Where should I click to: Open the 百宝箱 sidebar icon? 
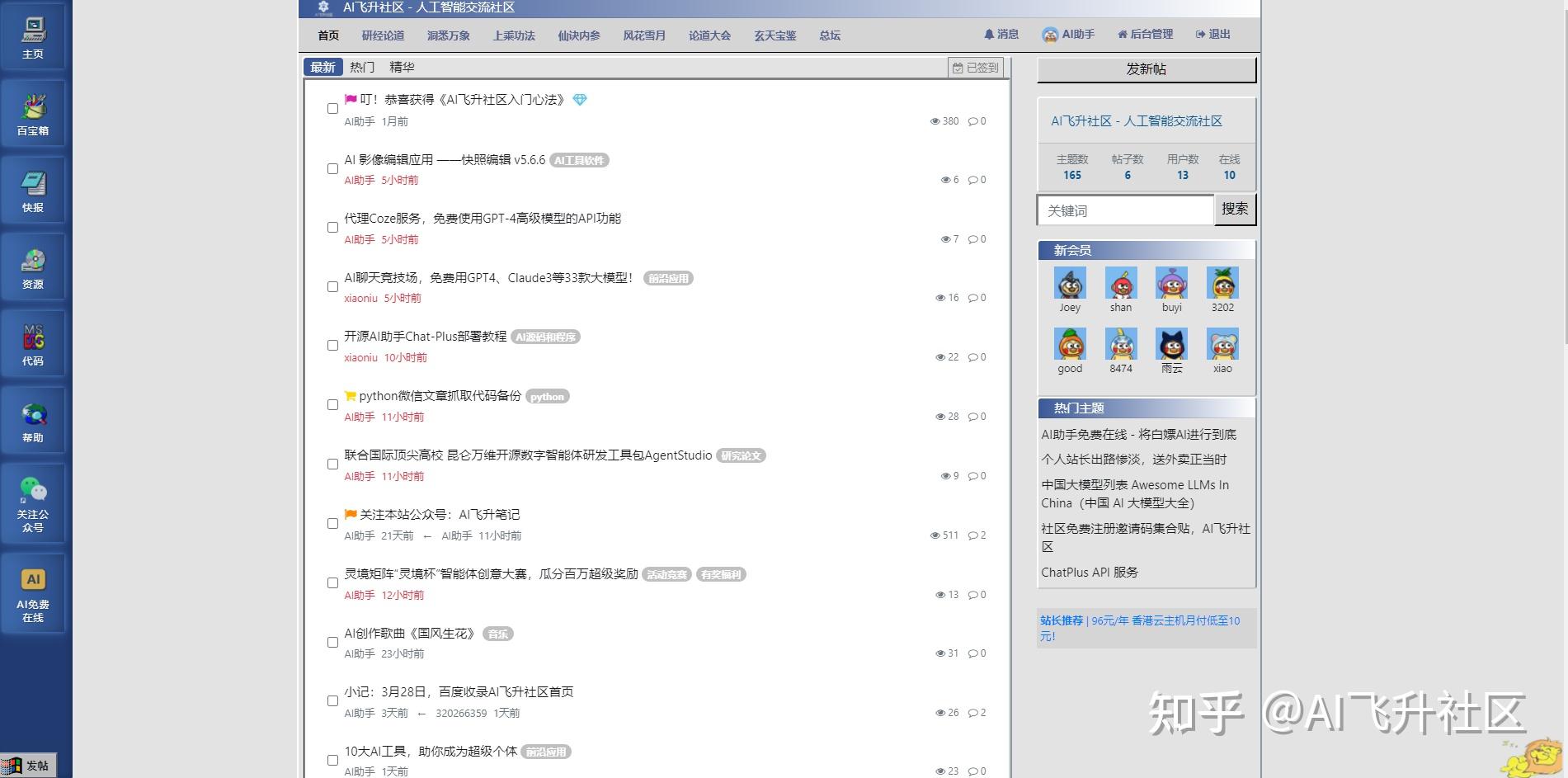[33, 112]
